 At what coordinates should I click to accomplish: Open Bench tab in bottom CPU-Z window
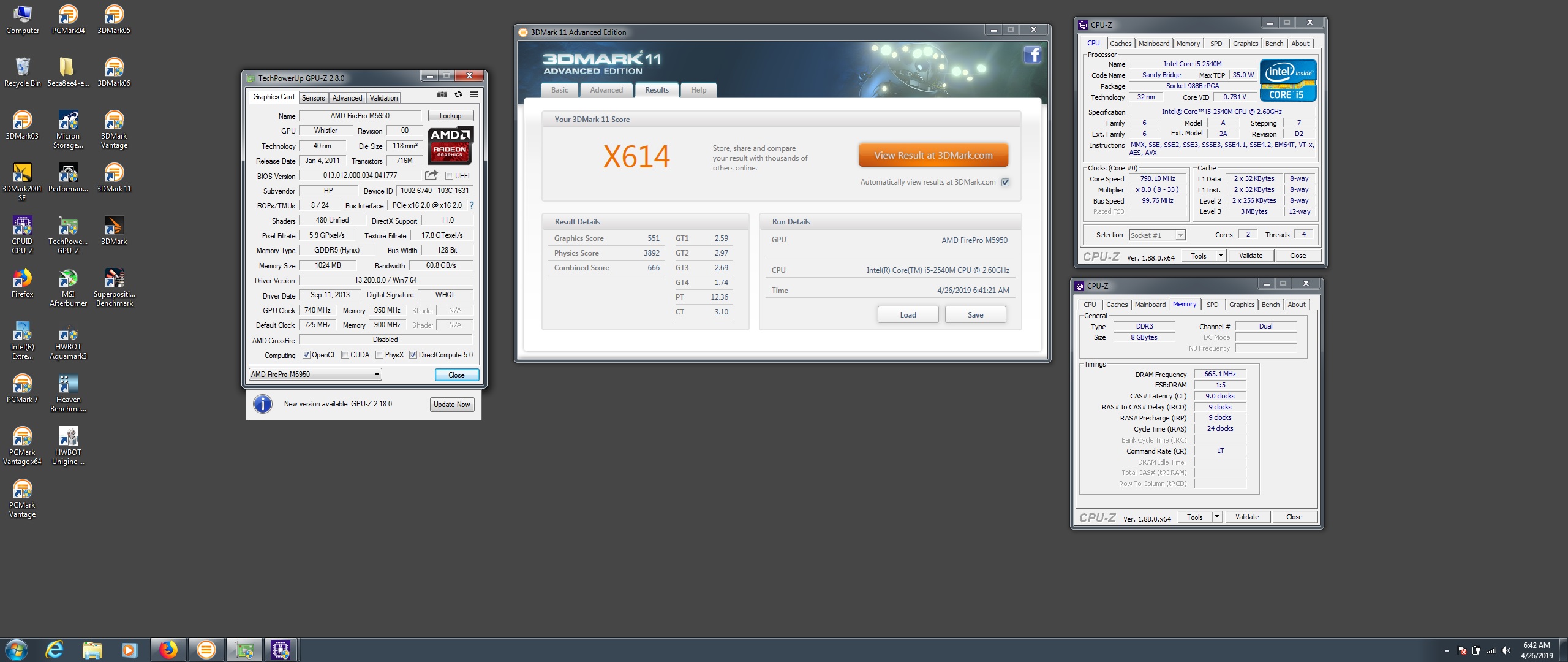point(1270,305)
